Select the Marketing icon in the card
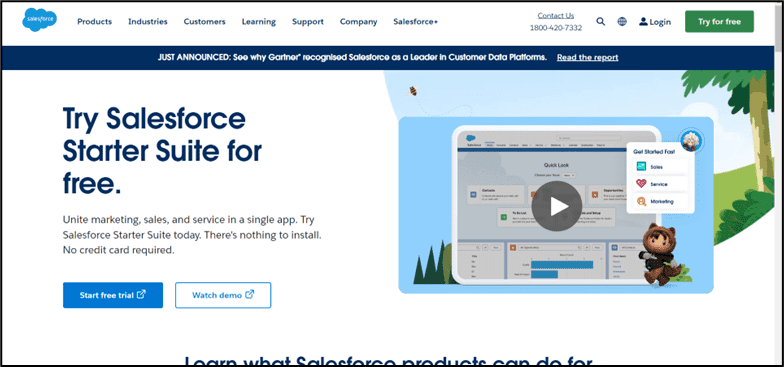784x367 pixels. click(641, 202)
